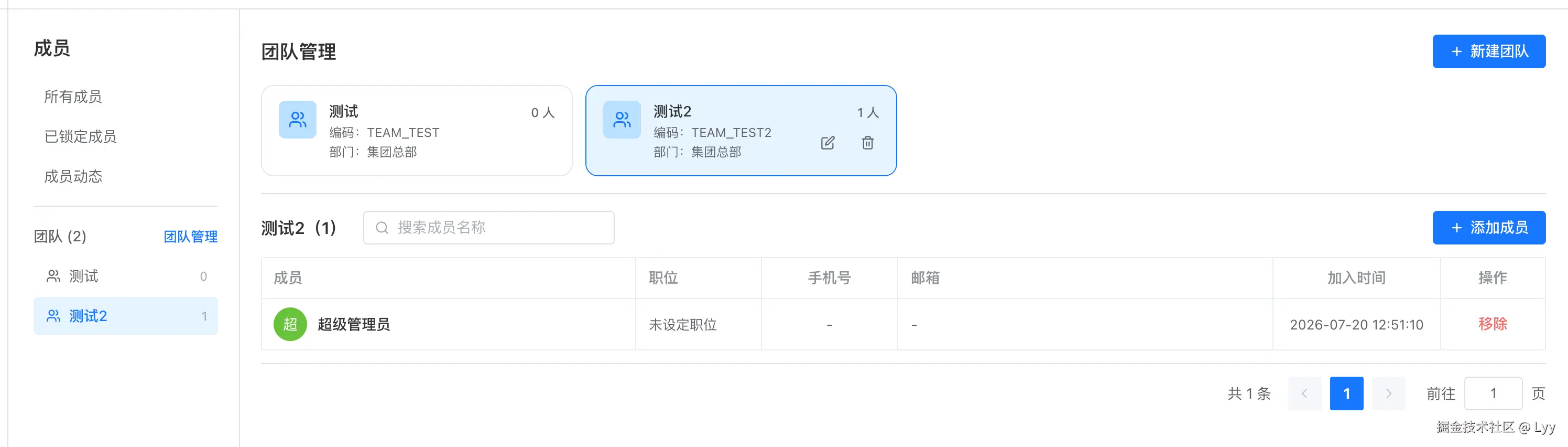
Task: Select page 1 in pagination
Action: pyautogui.click(x=1346, y=393)
